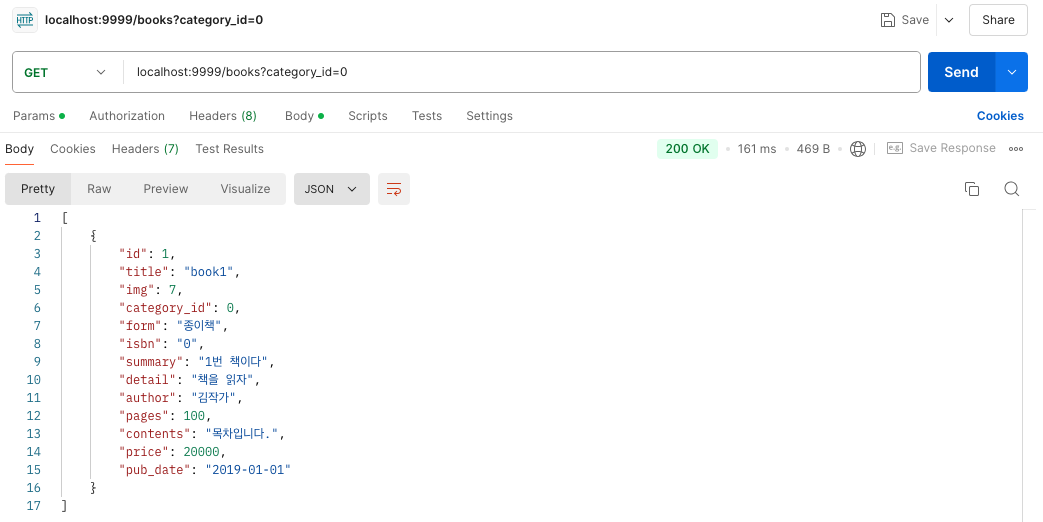Click the request URL input field
The height and width of the screenshot is (522, 1043).
point(522,72)
